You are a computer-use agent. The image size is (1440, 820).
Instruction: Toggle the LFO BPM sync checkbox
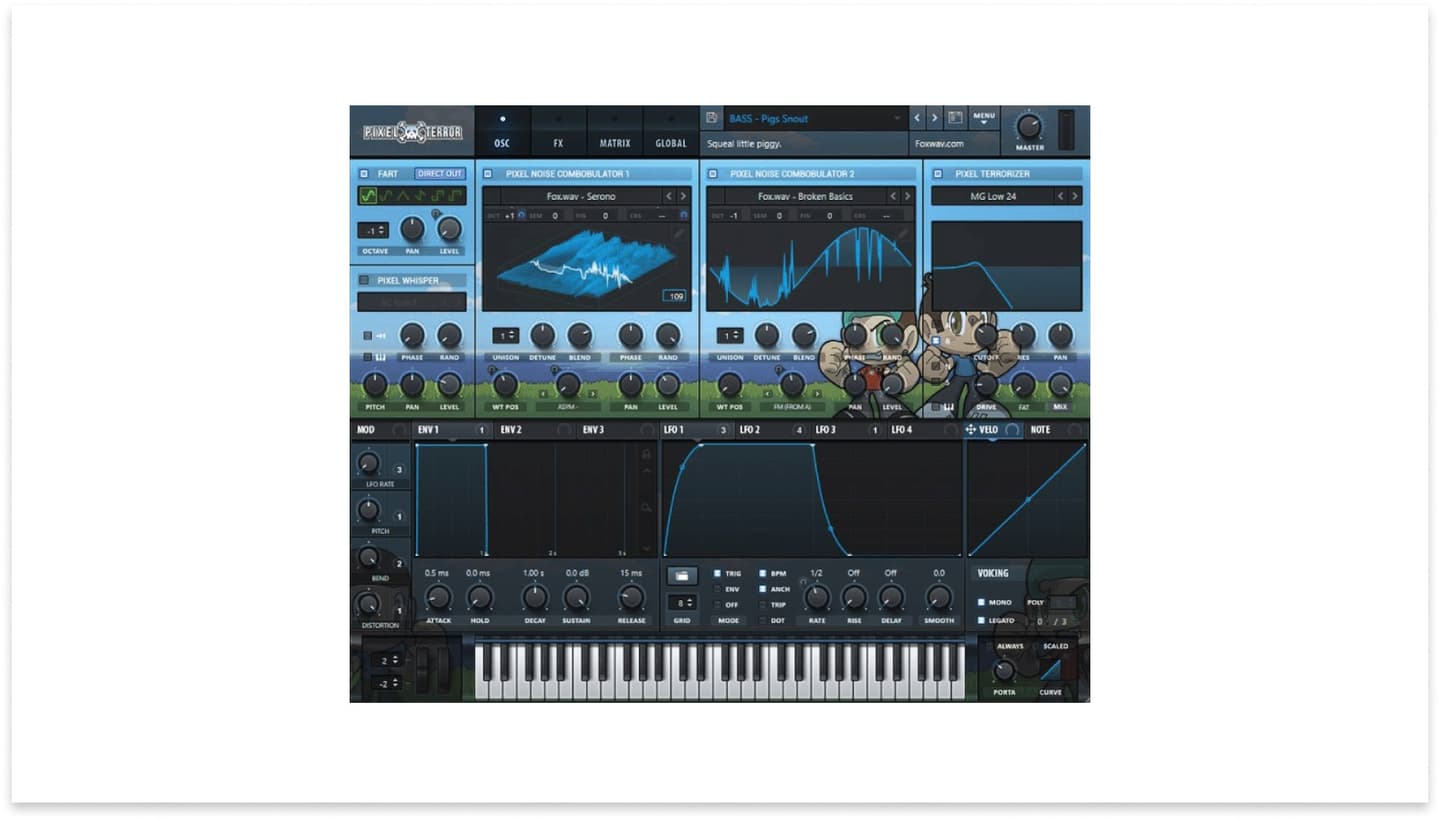pos(763,574)
